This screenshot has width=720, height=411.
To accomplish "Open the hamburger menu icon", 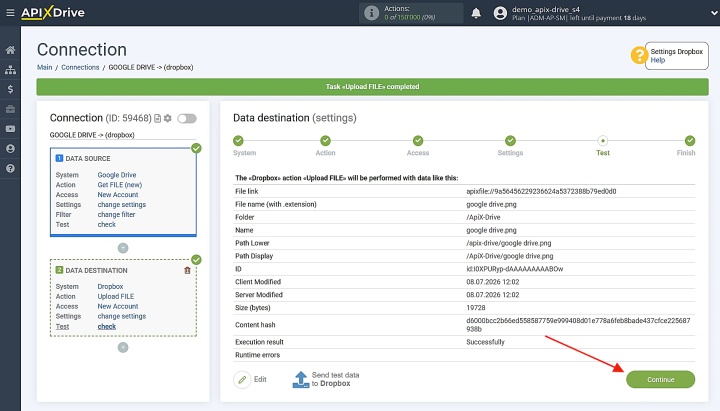I will (x=10, y=12).
